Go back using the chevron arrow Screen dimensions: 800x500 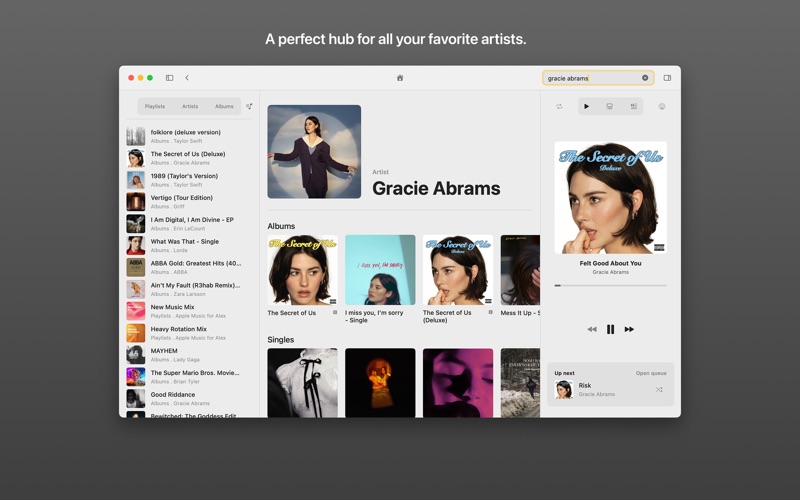(x=187, y=78)
